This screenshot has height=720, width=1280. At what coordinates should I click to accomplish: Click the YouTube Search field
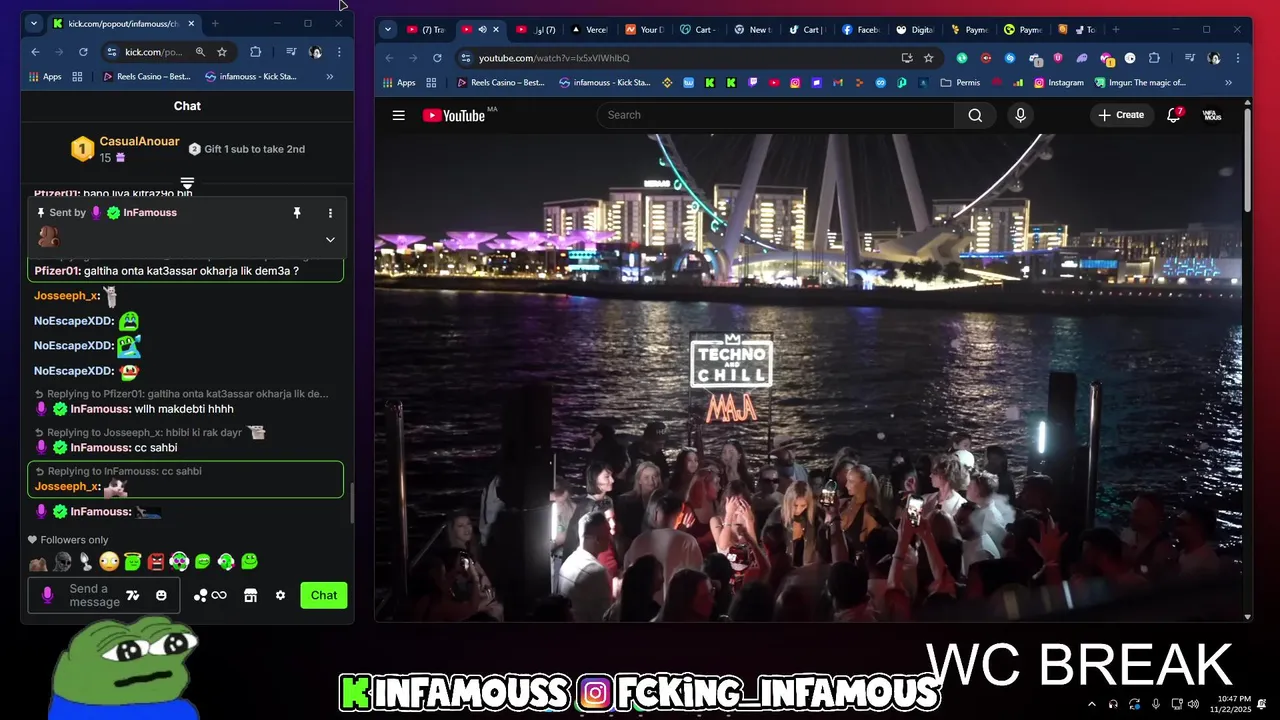tap(776, 115)
